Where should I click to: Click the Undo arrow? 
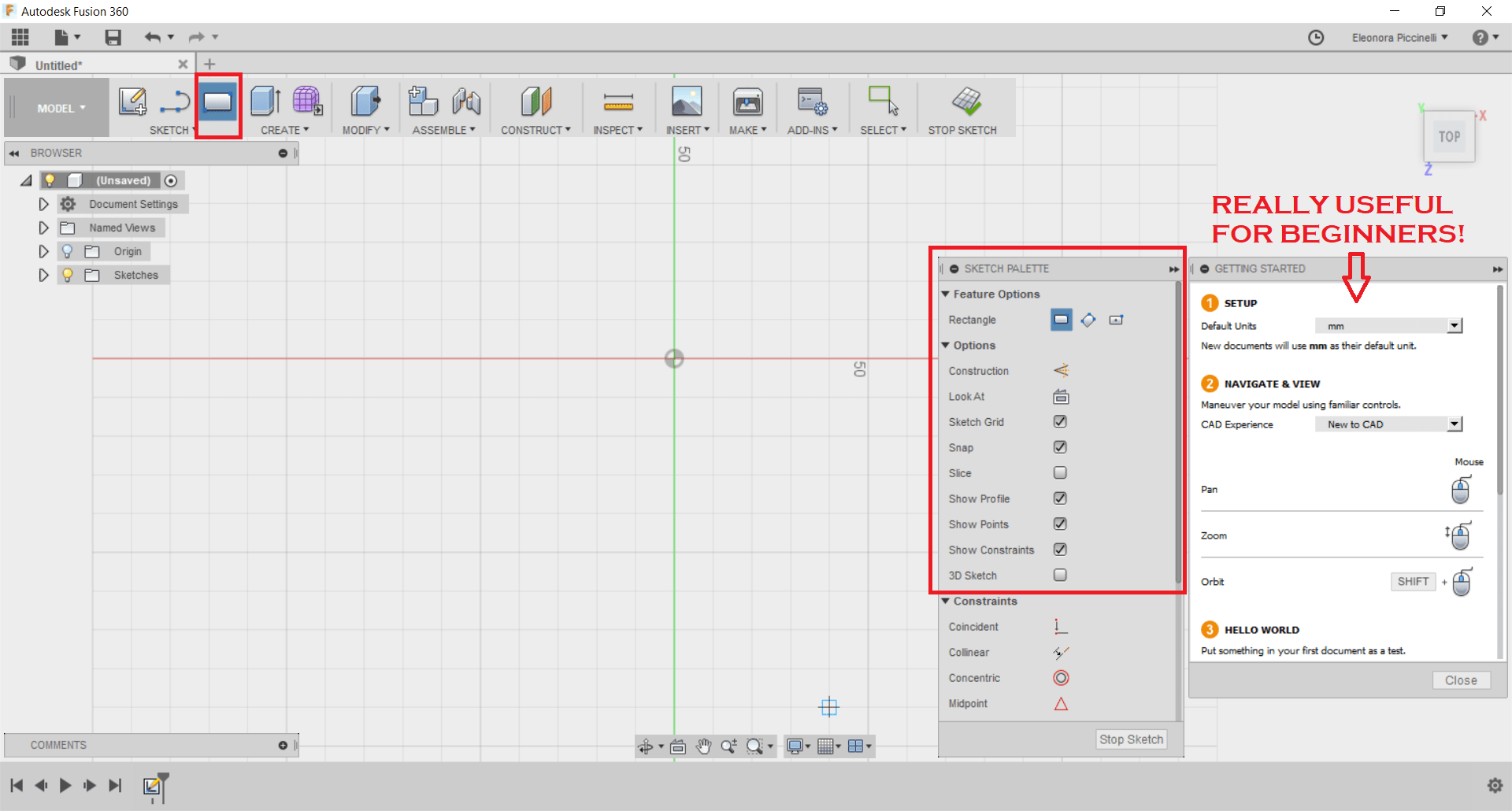[x=153, y=37]
